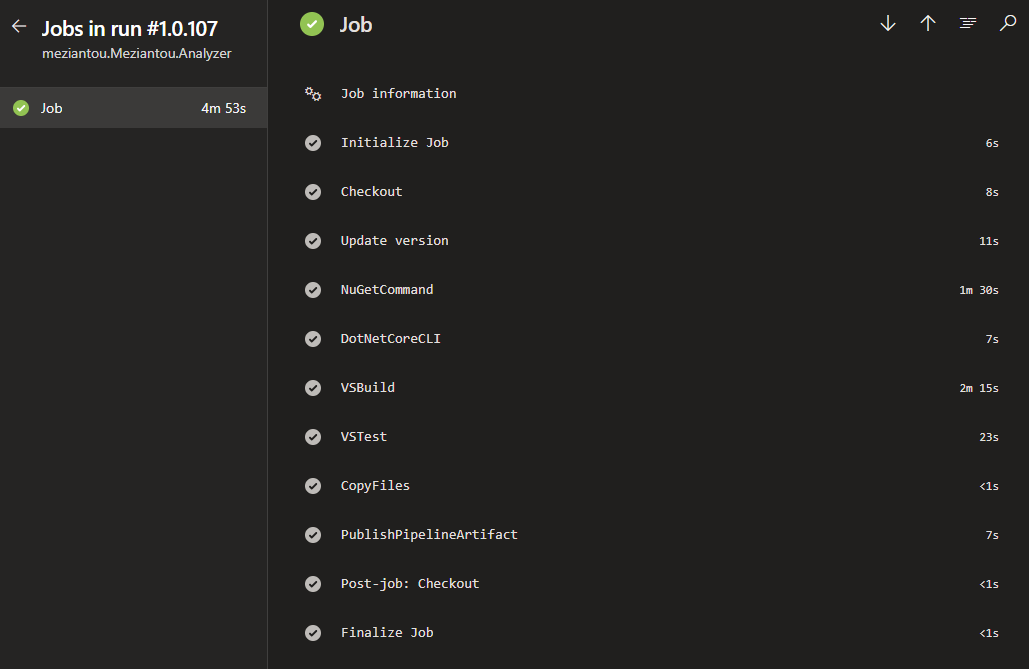The width and height of the screenshot is (1029, 669).
Task: Open the DotNetCoreCLI step log
Action: pos(390,339)
